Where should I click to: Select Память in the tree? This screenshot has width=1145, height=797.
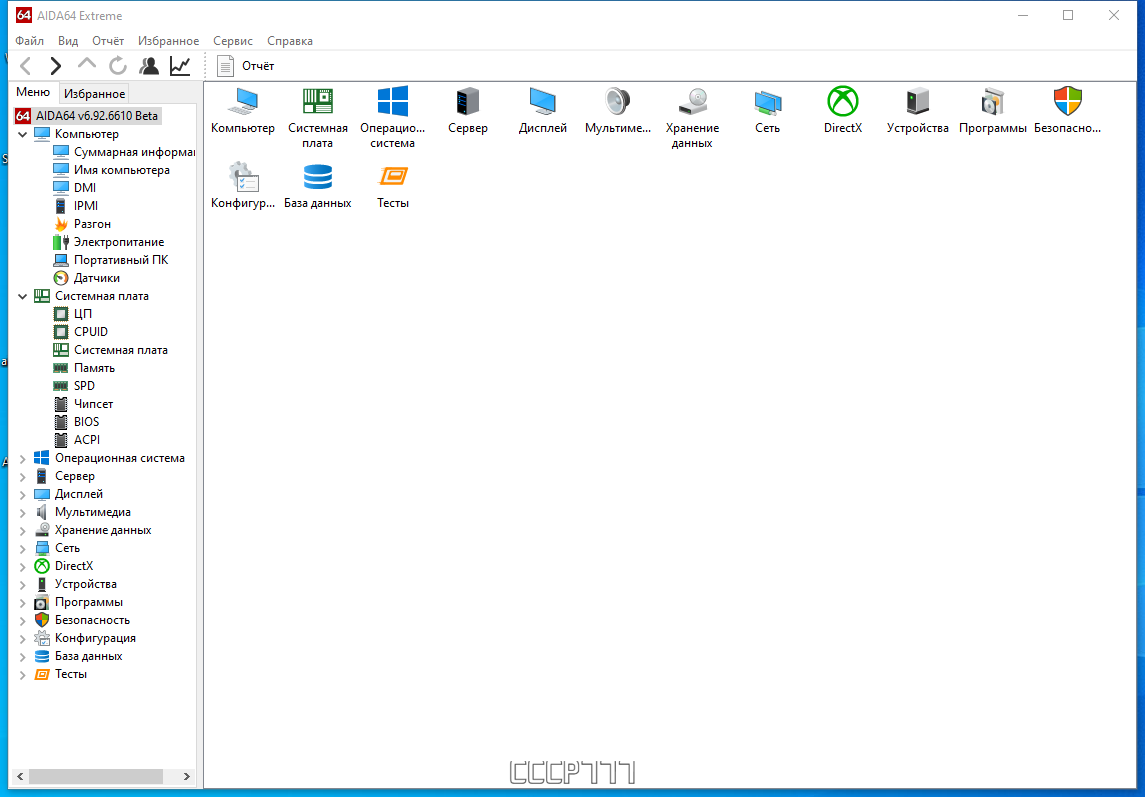pos(85,368)
